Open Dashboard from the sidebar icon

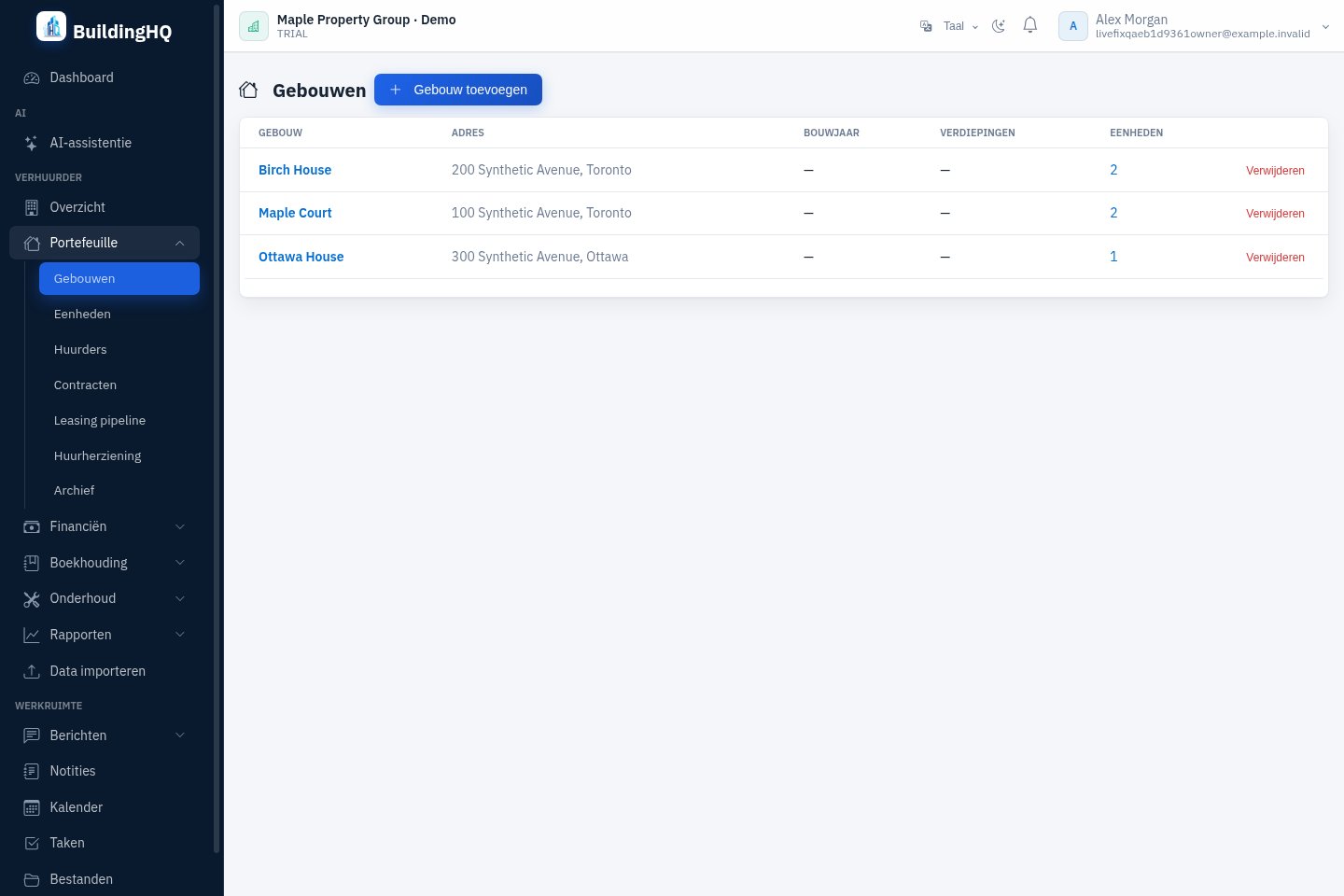[32, 78]
